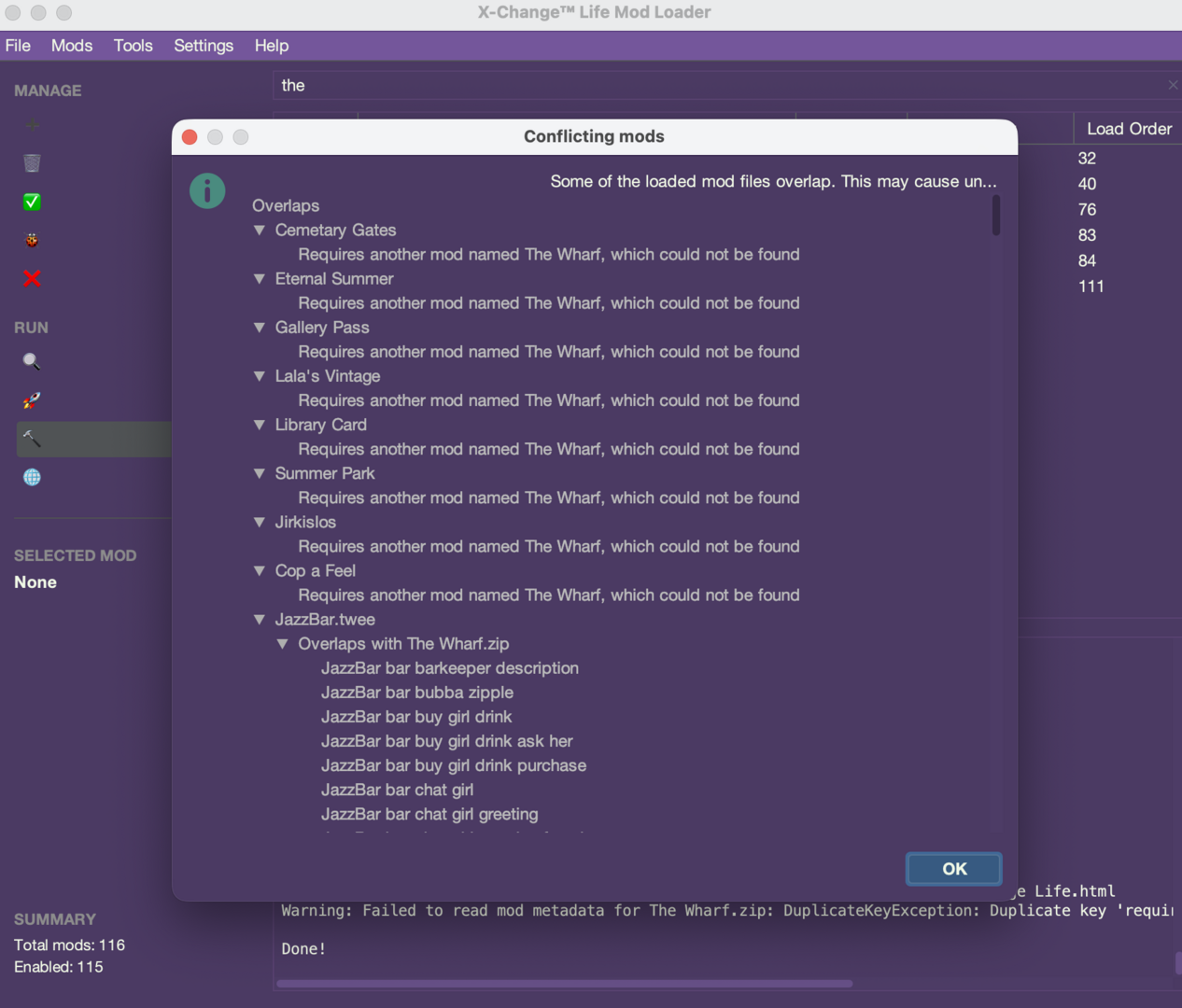Click the dialog's vertical scrollbar thumb
This screenshot has height=1008, width=1182.
click(x=996, y=215)
